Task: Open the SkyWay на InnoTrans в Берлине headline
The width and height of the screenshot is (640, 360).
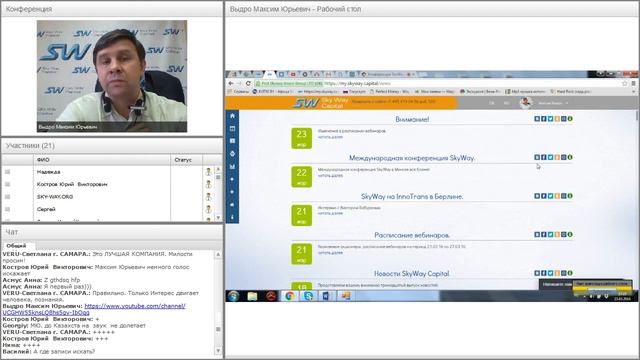Action: [412, 197]
